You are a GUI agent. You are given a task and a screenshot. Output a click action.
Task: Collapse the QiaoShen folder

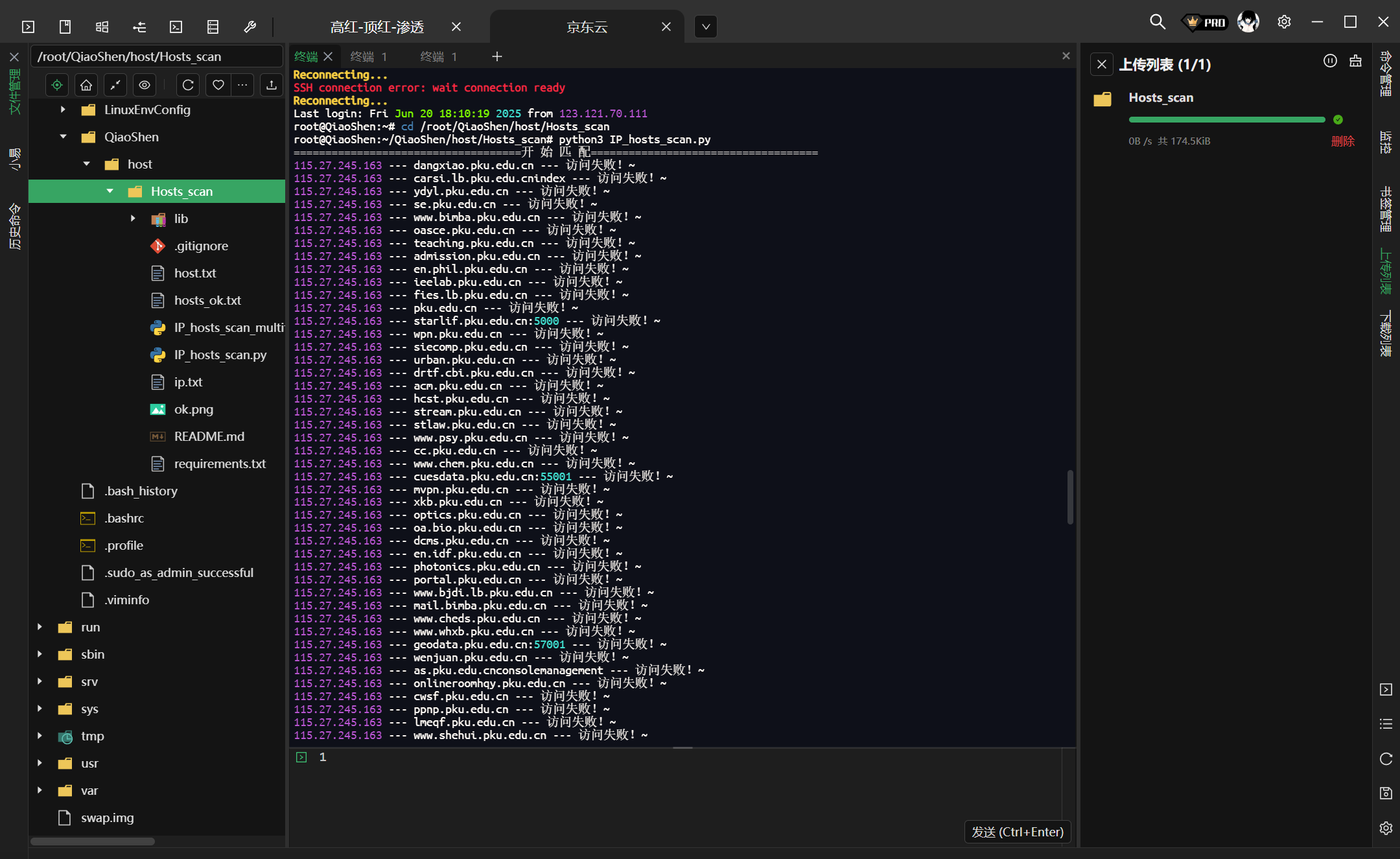(x=63, y=137)
